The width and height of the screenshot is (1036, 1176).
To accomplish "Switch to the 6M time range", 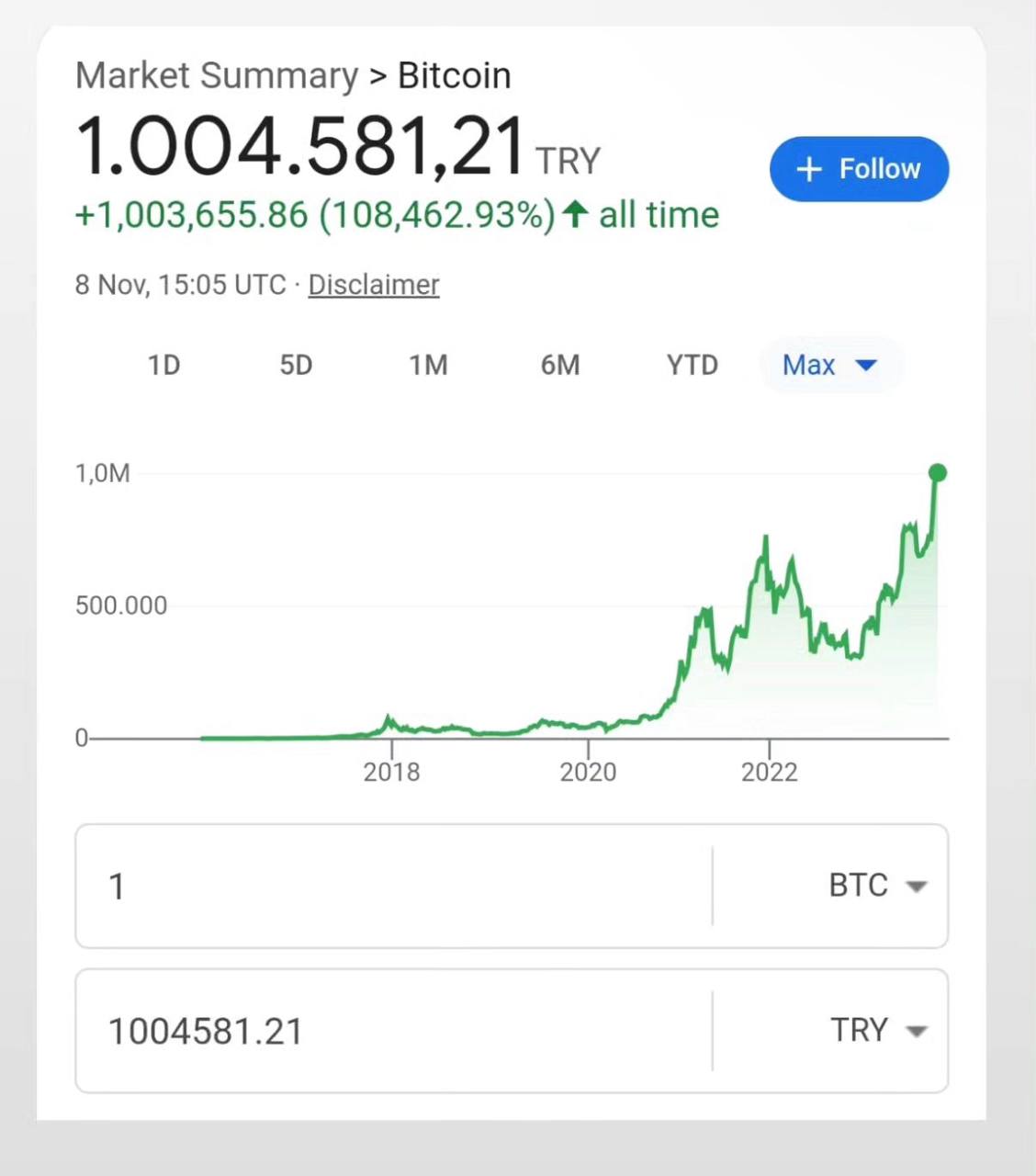I will point(560,366).
